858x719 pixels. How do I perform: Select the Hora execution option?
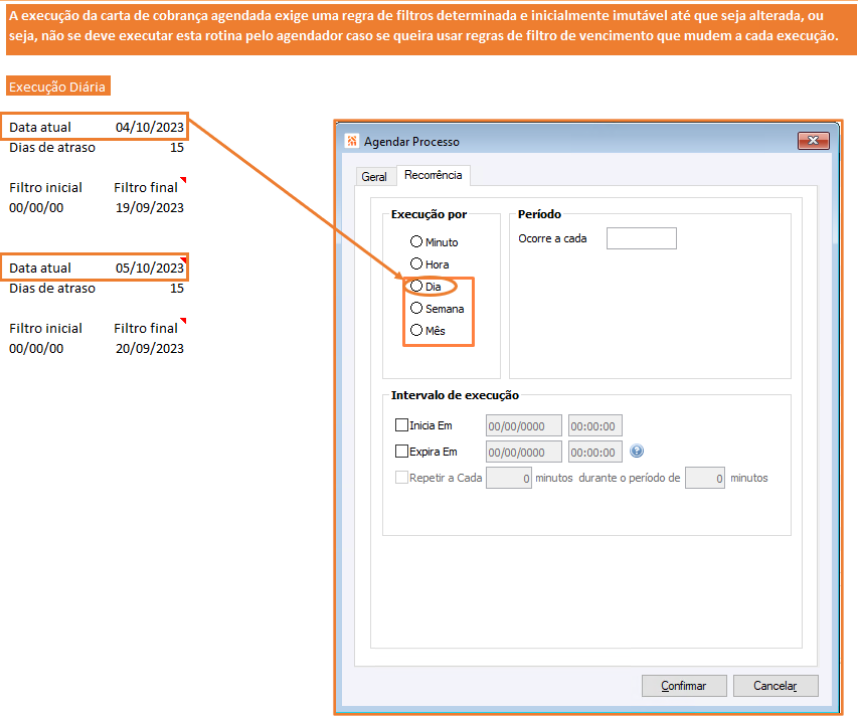[416, 264]
